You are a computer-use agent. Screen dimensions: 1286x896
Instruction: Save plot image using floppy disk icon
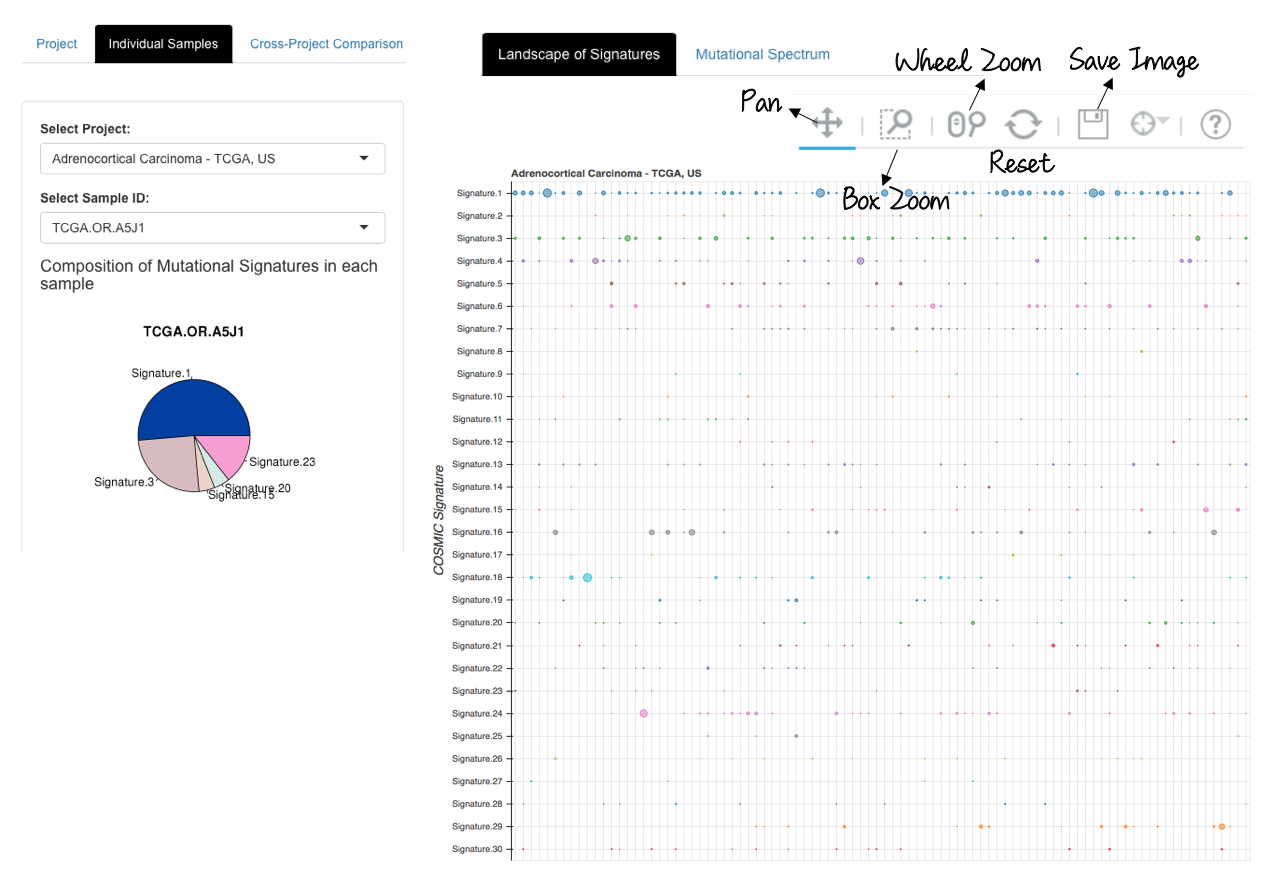pos(1094,124)
